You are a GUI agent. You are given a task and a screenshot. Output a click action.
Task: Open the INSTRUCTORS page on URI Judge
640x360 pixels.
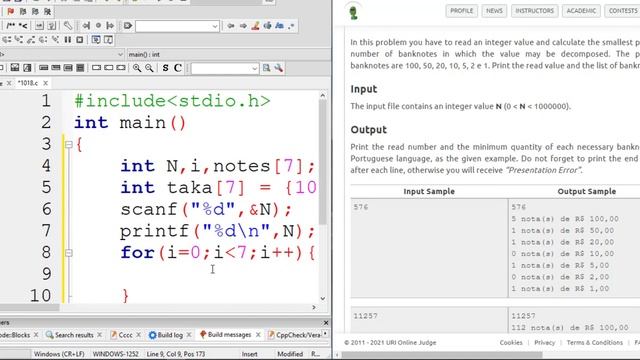[x=534, y=11]
